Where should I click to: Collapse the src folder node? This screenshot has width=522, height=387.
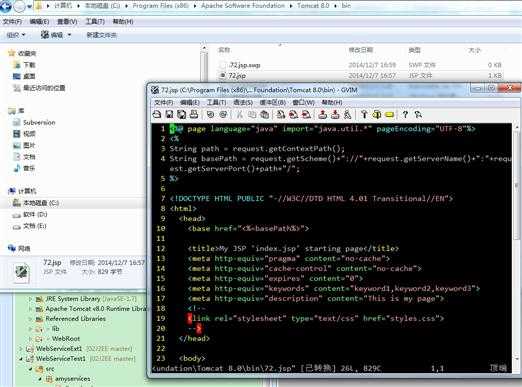31,369
